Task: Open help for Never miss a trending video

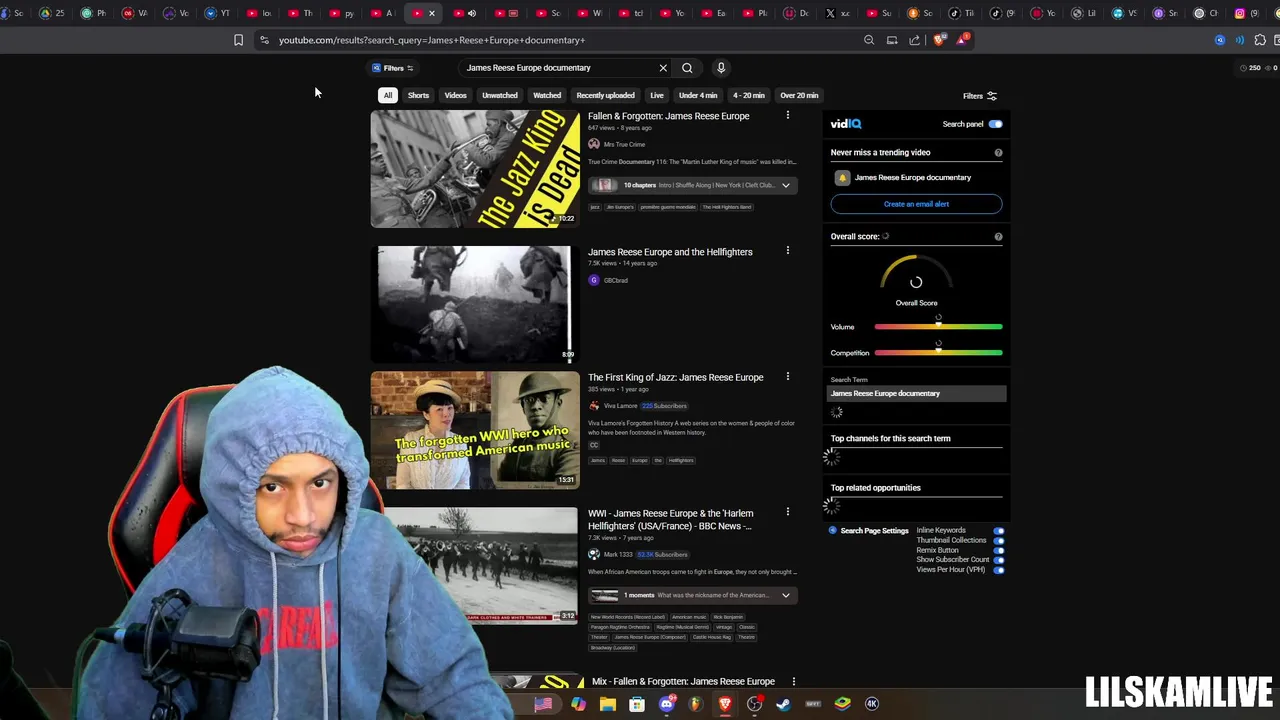Action: point(998,153)
